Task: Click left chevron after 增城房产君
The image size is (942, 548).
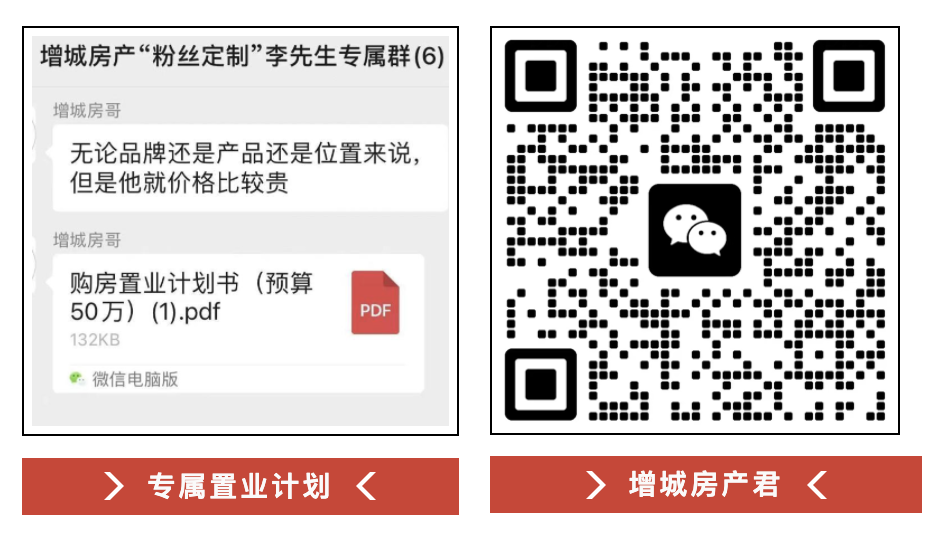Action: pyautogui.click(x=817, y=484)
